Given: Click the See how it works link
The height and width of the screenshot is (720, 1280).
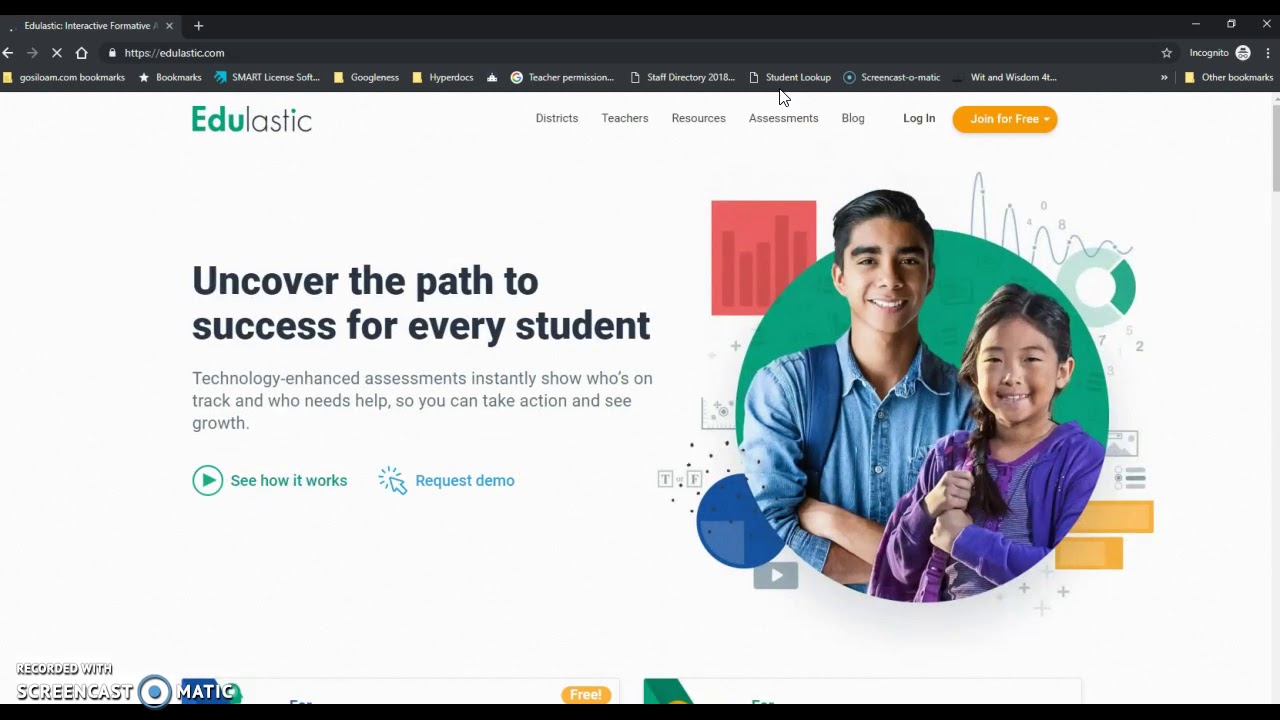Looking at the screenshot, I should [x=289, y=481].
